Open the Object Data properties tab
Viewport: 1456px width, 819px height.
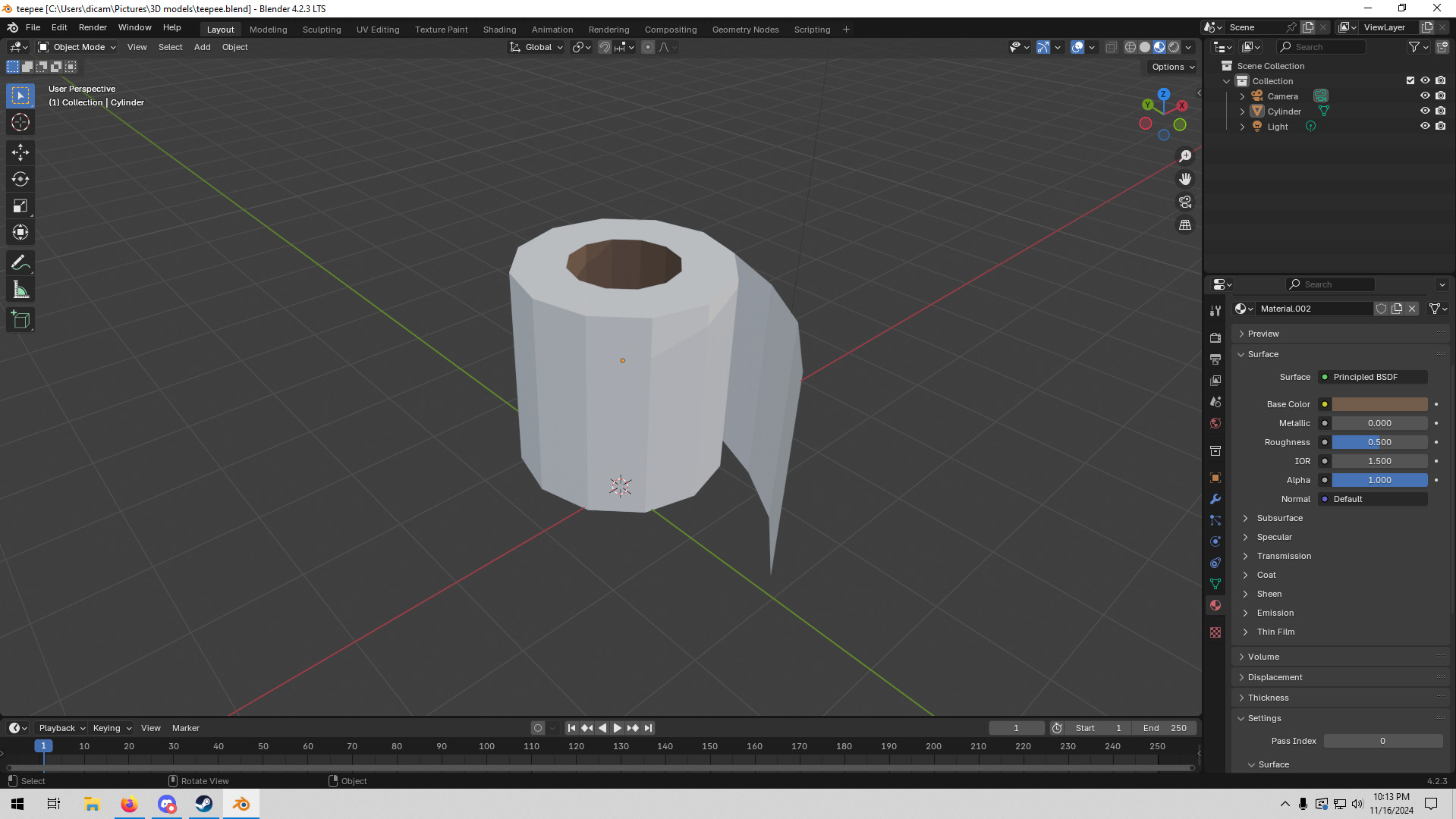point(1215,584)
